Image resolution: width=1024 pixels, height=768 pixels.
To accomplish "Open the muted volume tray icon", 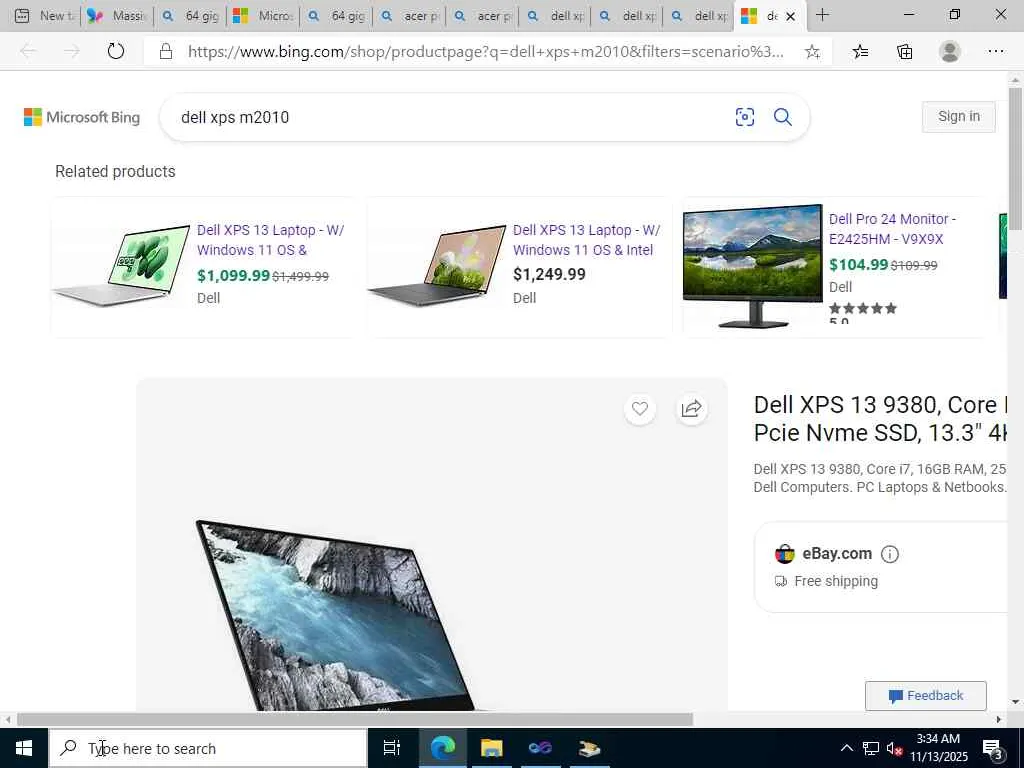I will [x=894, y=748].
